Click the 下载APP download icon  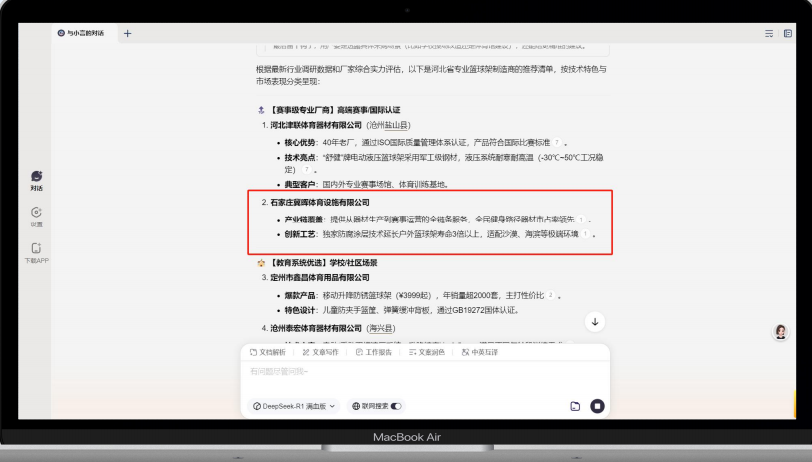click(x=36, y=250)
